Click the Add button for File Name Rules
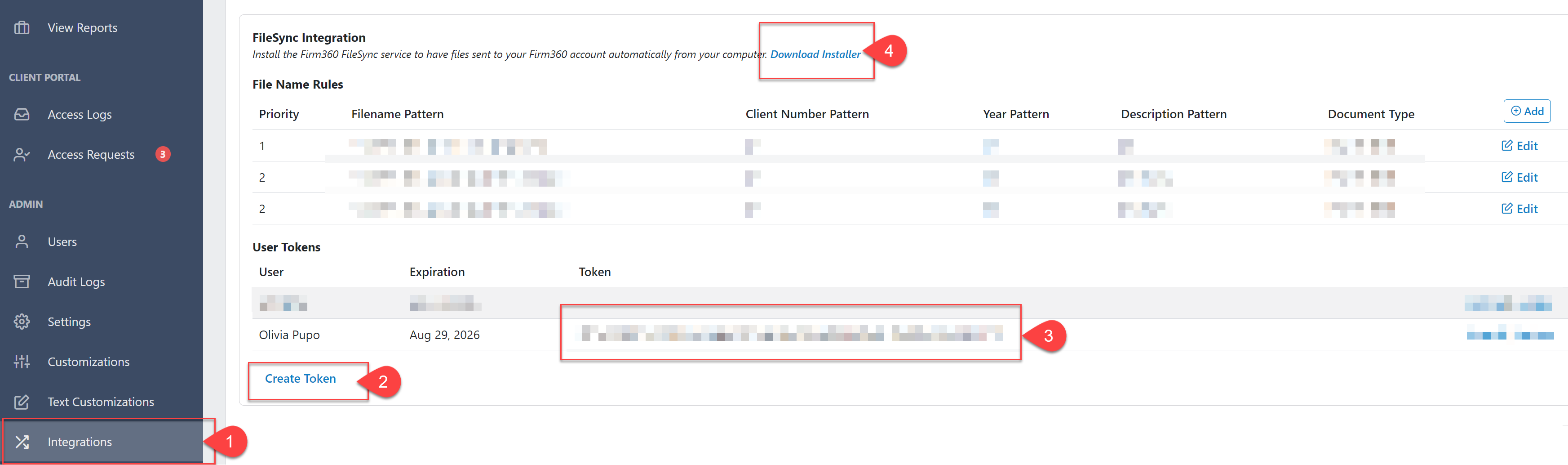1568x465 pixels. tap(1527, 111)
